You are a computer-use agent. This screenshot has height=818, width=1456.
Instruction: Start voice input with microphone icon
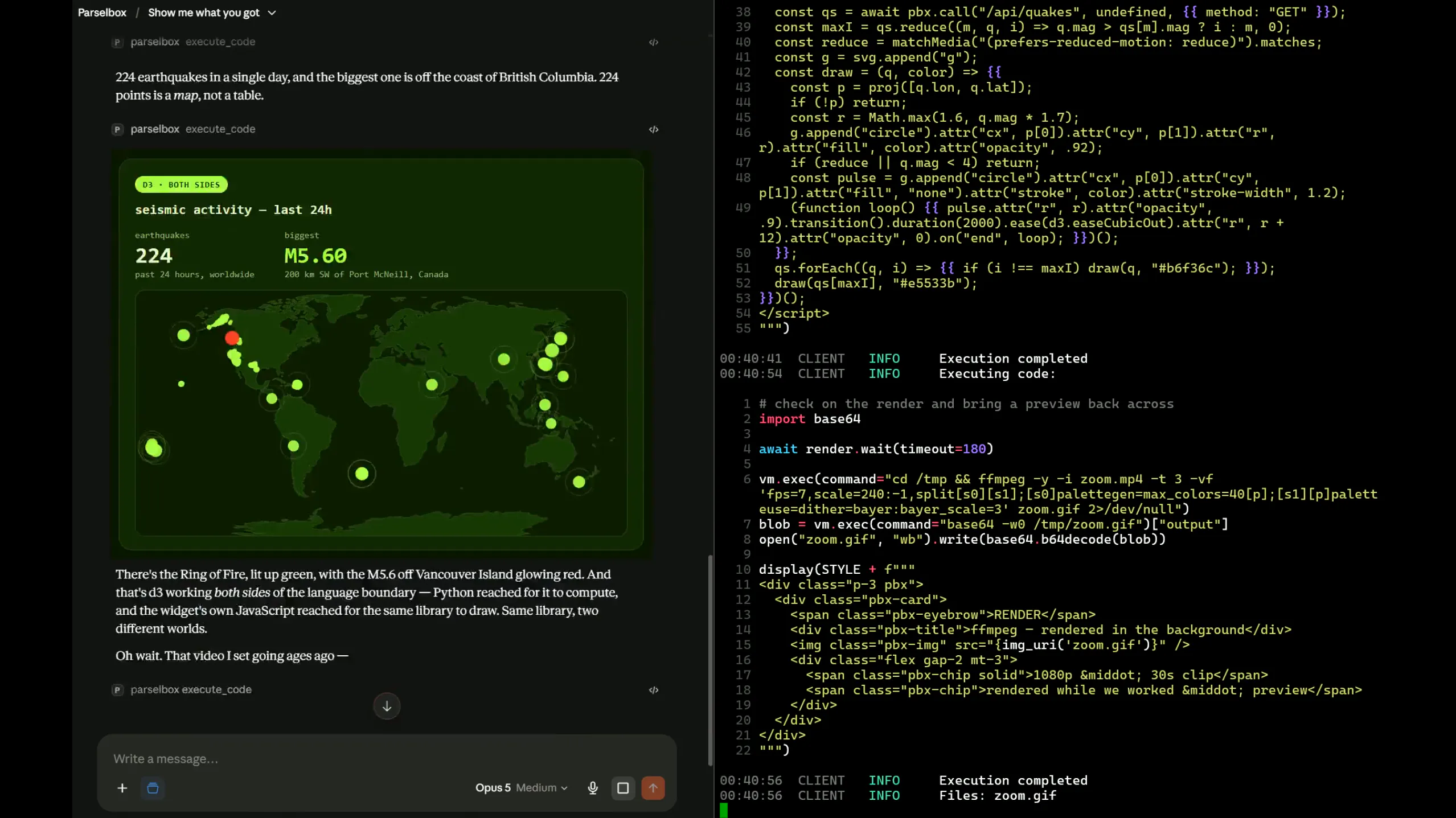[x=592, y=788]
